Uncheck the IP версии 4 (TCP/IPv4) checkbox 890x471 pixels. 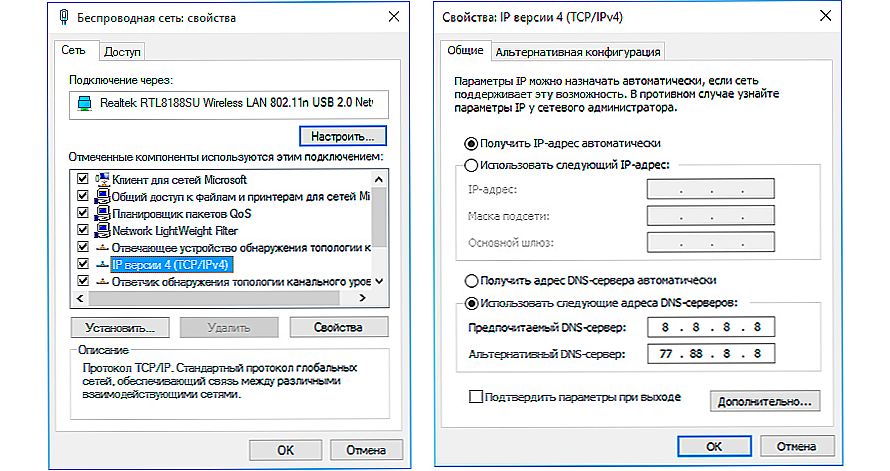tap(83, 264)
